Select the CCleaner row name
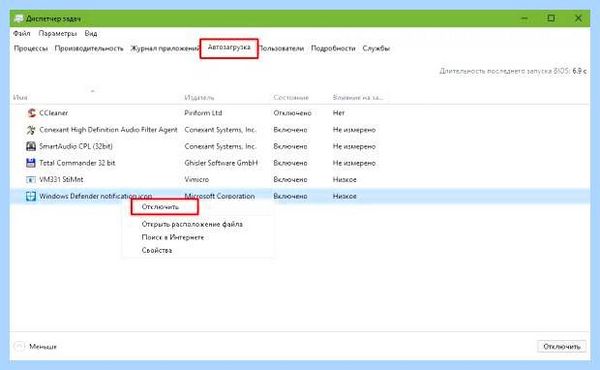The height and width of the screenshot is (370, 600). pos(54,113)
